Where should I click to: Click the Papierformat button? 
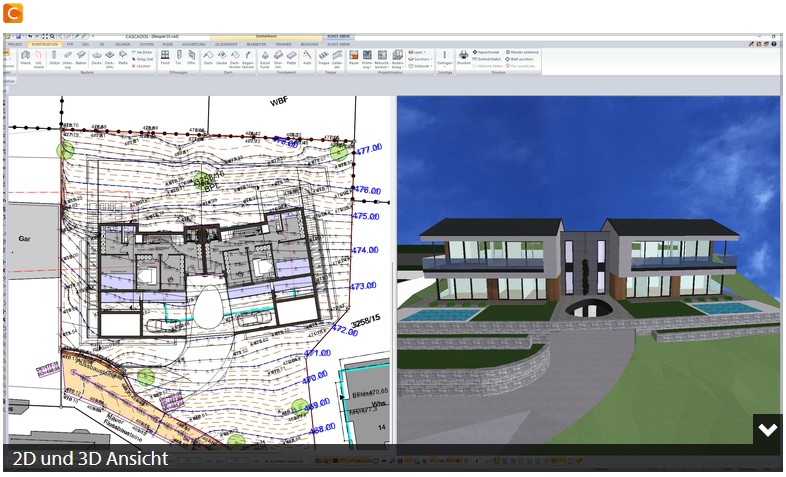pos(486,52)
